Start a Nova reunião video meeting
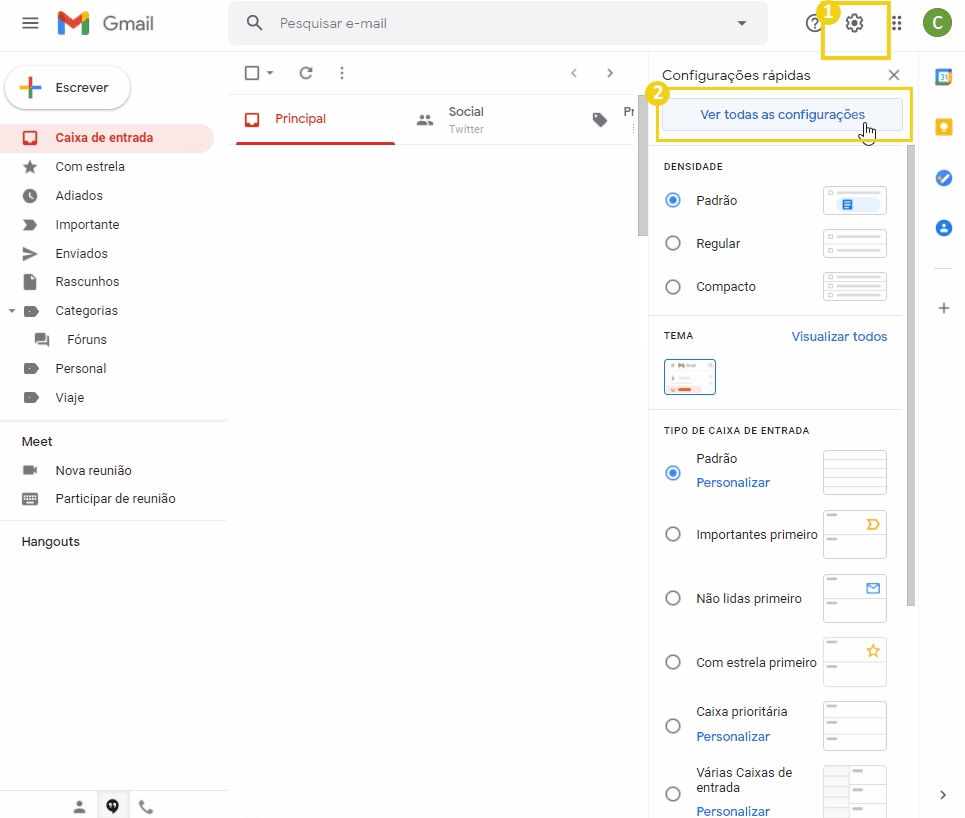 (x=91, y=470)
